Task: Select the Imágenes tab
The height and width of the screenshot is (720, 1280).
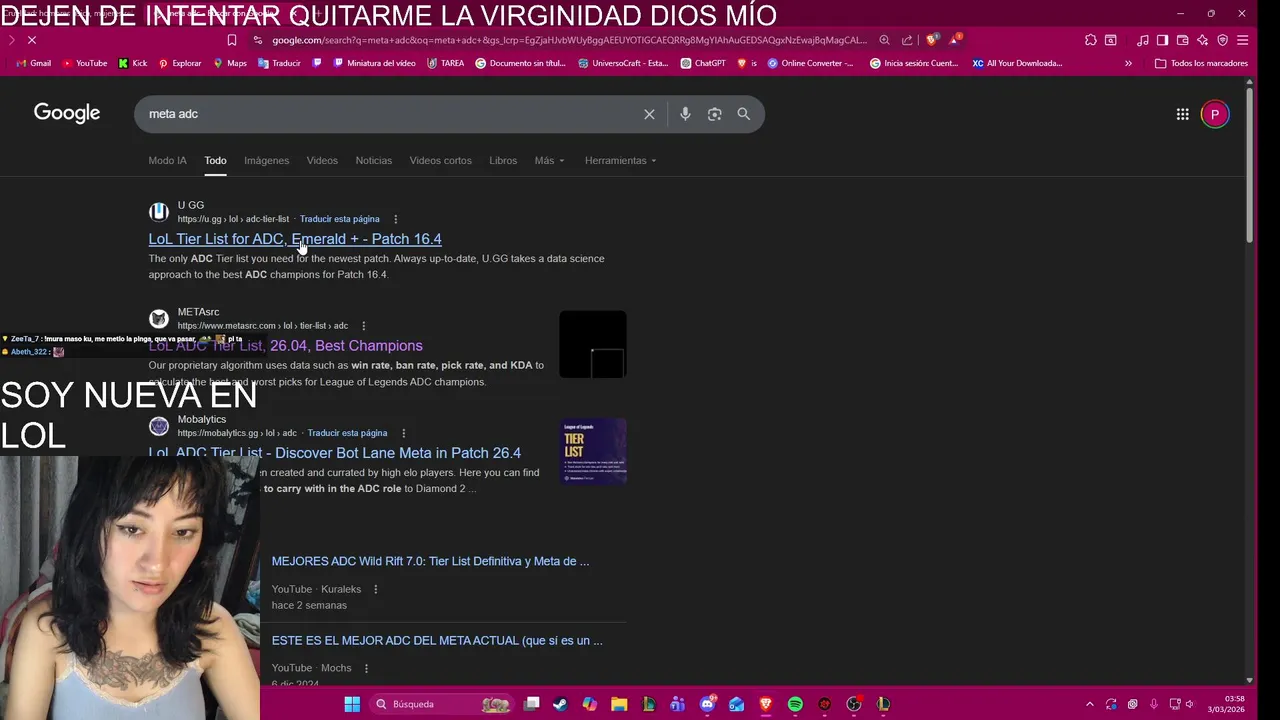Action: tap(266, 160)
